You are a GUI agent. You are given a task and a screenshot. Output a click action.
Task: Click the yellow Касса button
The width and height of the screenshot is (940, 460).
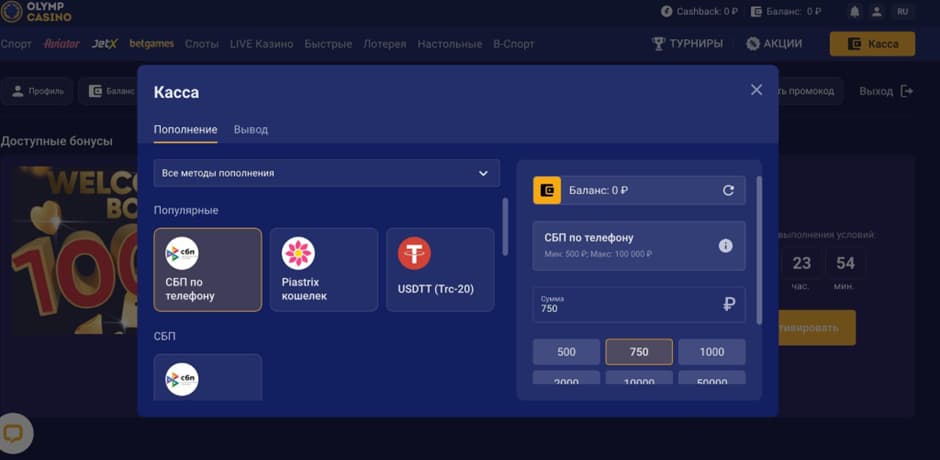click(x=871, y=44)
